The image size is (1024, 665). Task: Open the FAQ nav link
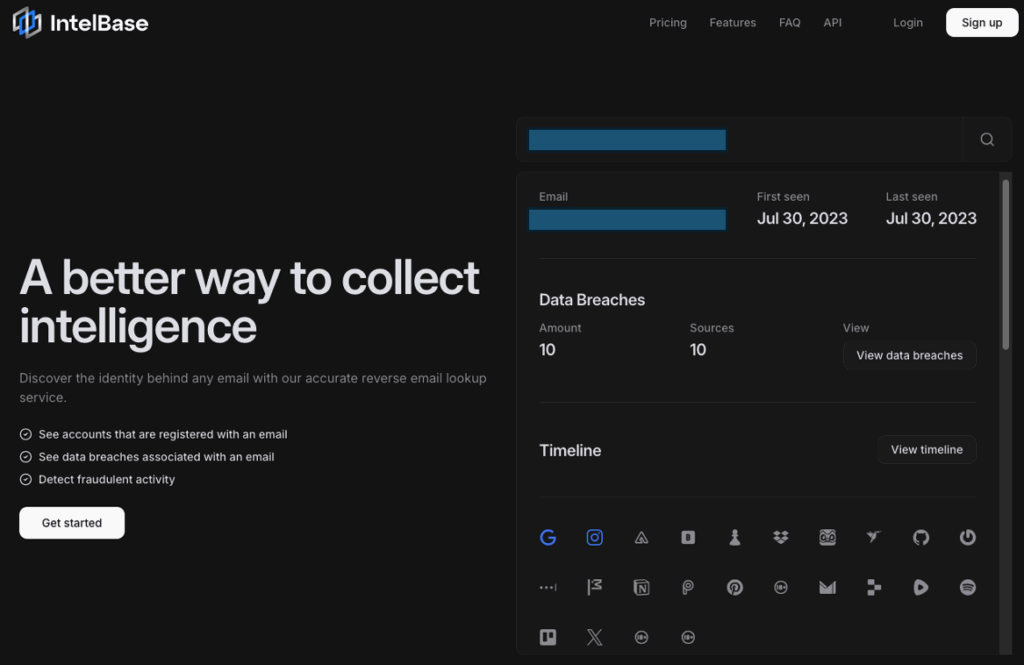(790, 22)
